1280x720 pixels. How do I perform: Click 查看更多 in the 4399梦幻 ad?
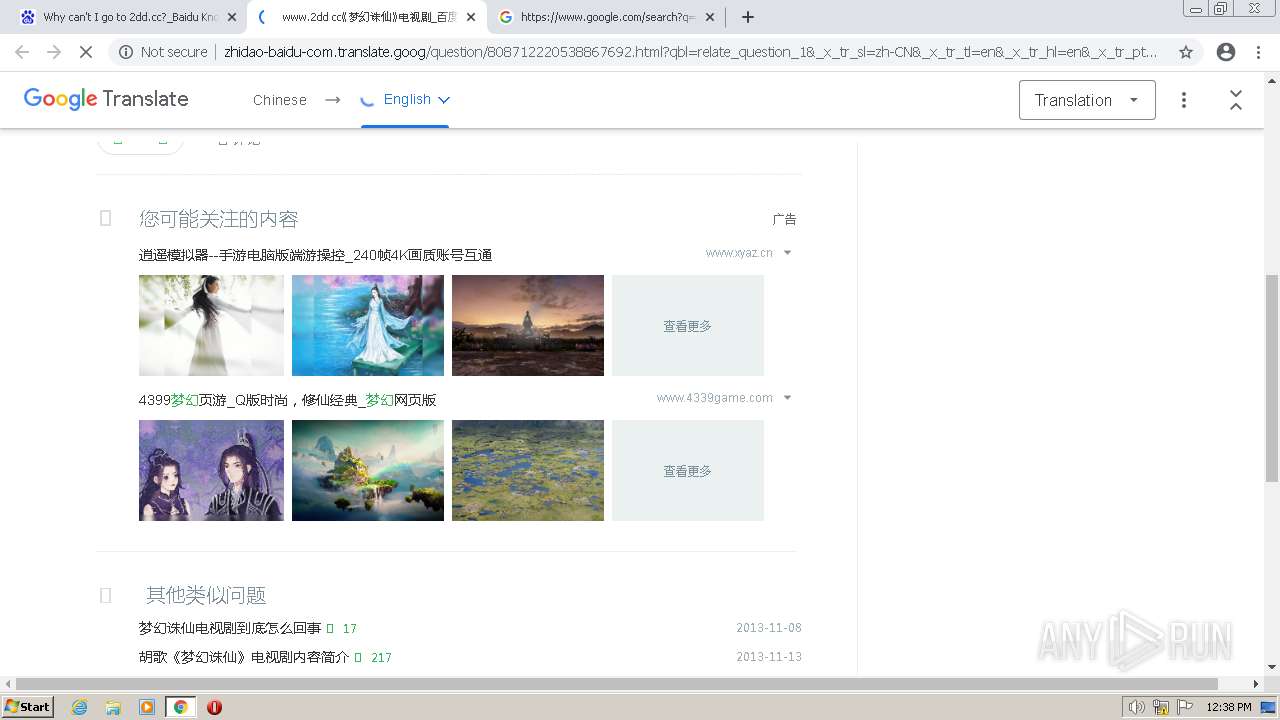[x=688, y=470]
